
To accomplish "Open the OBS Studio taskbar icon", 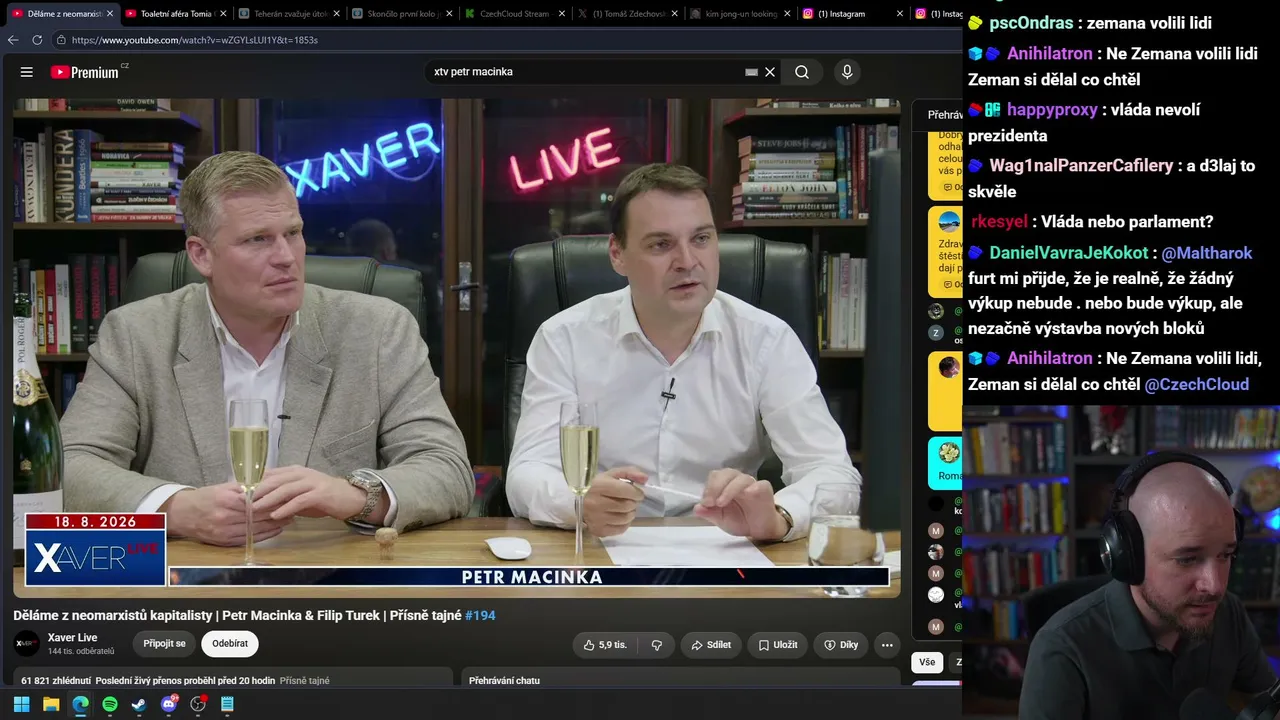I will point(198,704).
